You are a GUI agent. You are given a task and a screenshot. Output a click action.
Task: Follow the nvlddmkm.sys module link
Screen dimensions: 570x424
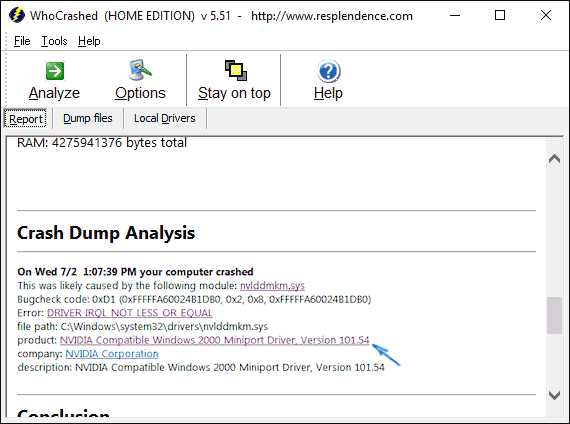click(x=272, y=286)
